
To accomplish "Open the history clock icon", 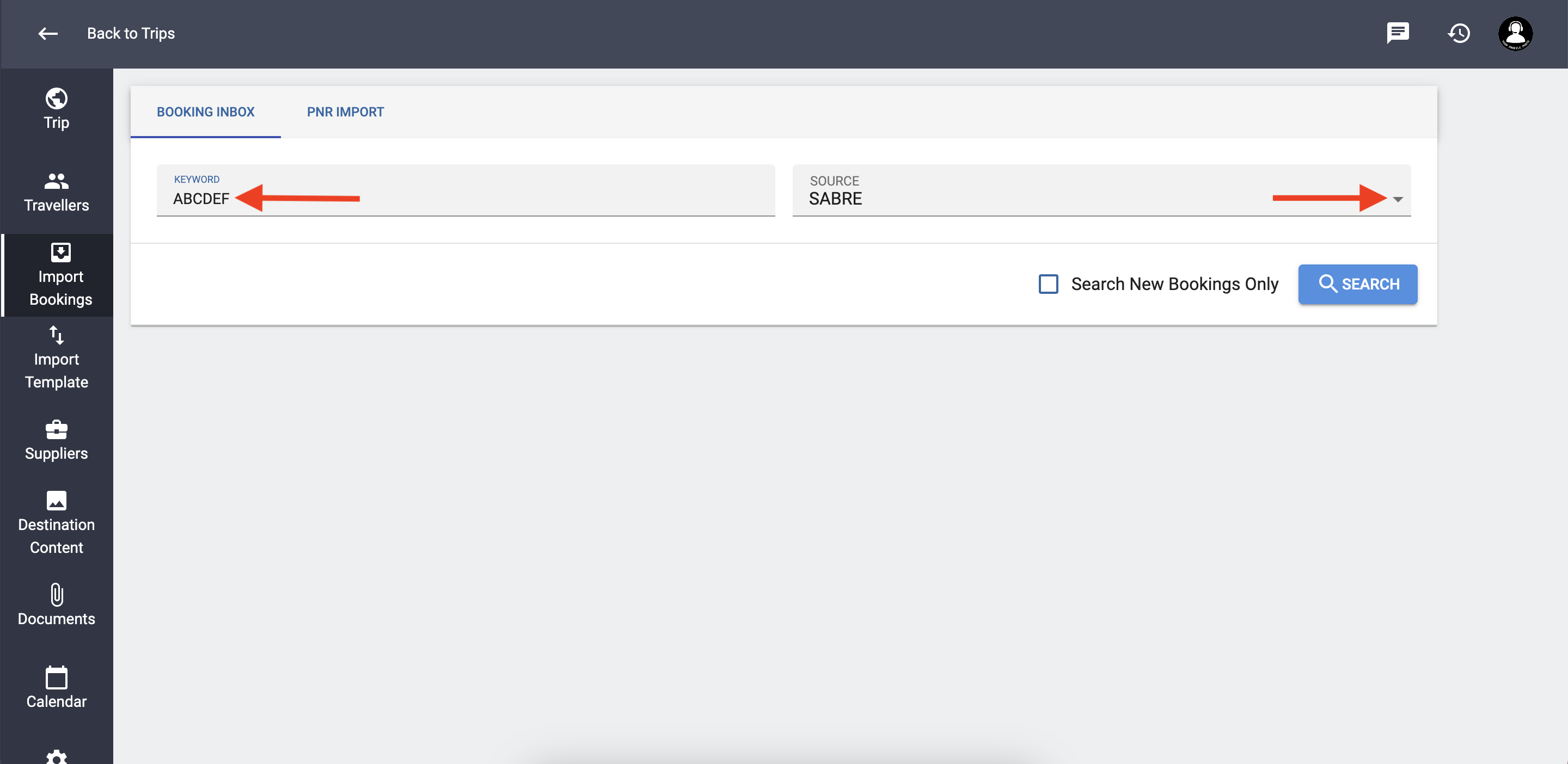I will coord(1459,33).
